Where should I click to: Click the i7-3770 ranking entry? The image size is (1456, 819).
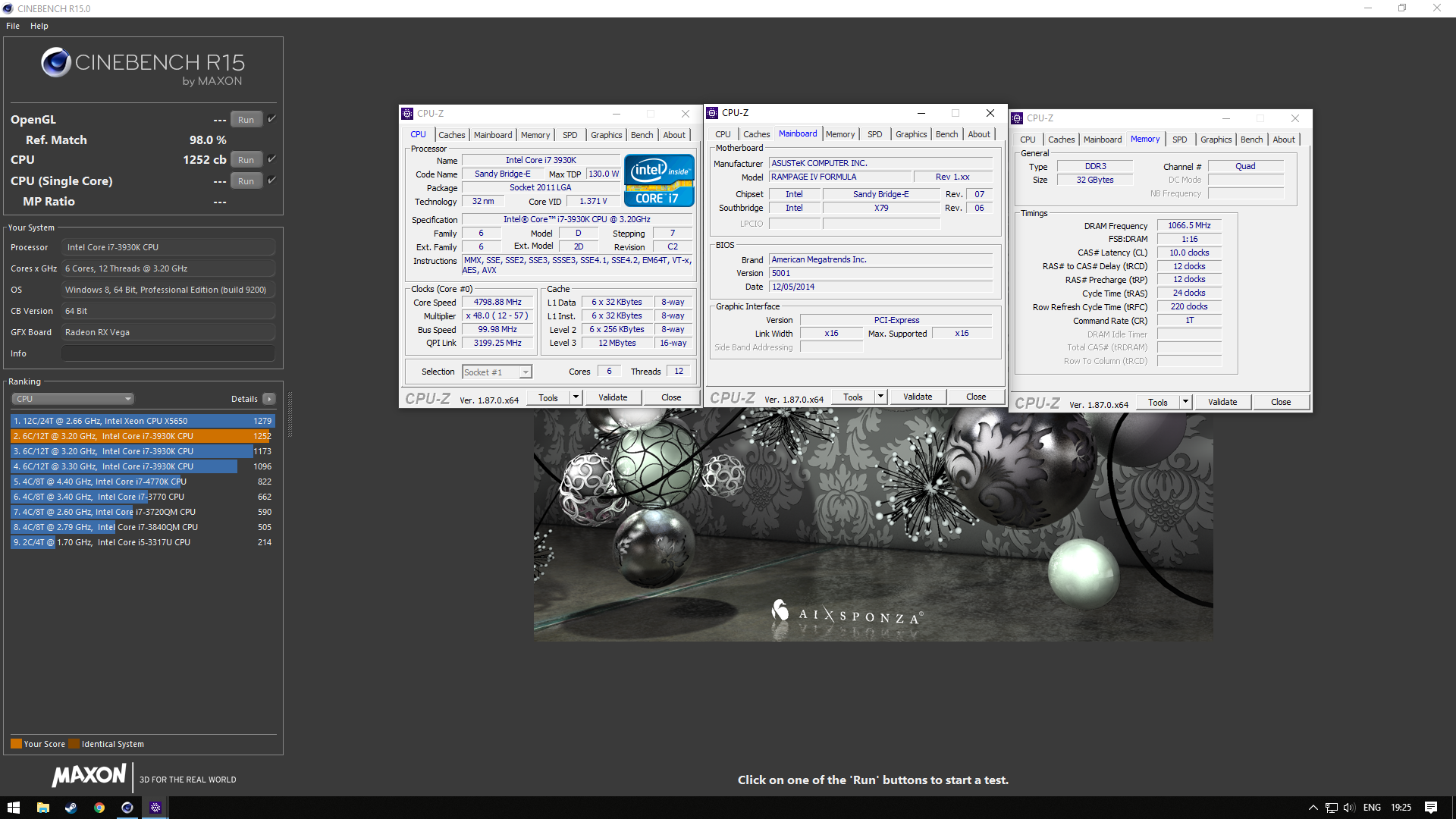[142, 497]
